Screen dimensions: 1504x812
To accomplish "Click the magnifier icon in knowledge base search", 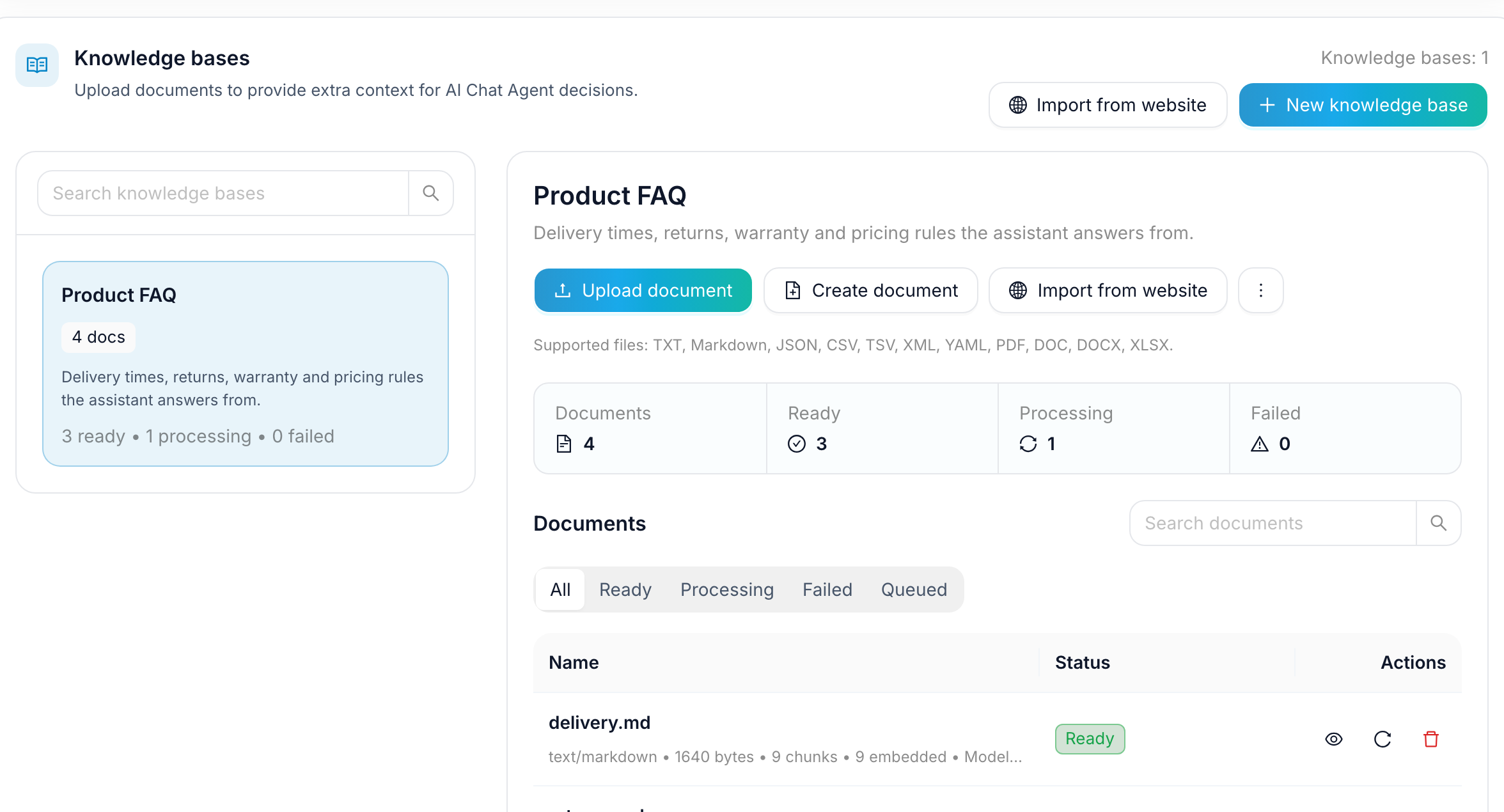I will 431,193.
